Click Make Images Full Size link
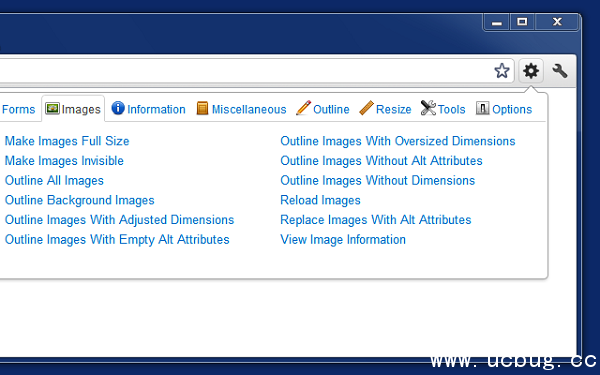The image size is (600, 375). point(67,141)
